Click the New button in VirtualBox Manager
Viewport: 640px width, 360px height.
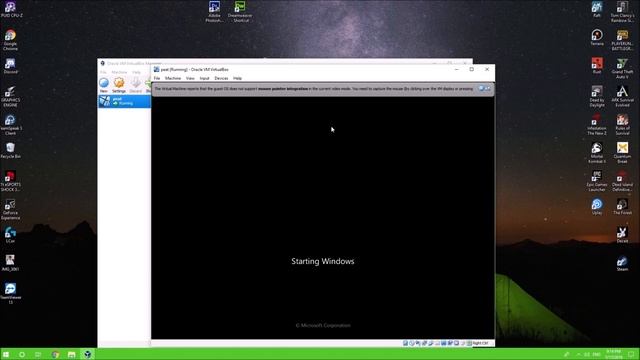[104, 85]
